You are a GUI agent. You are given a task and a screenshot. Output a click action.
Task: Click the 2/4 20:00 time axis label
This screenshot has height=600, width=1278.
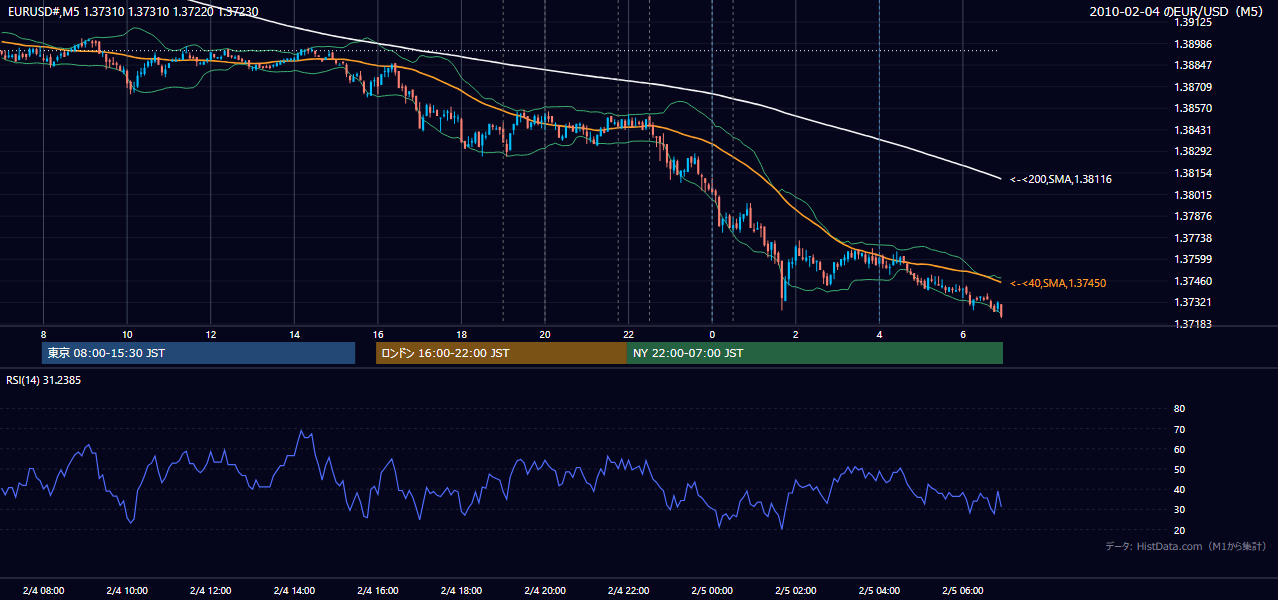coord(544,590)
